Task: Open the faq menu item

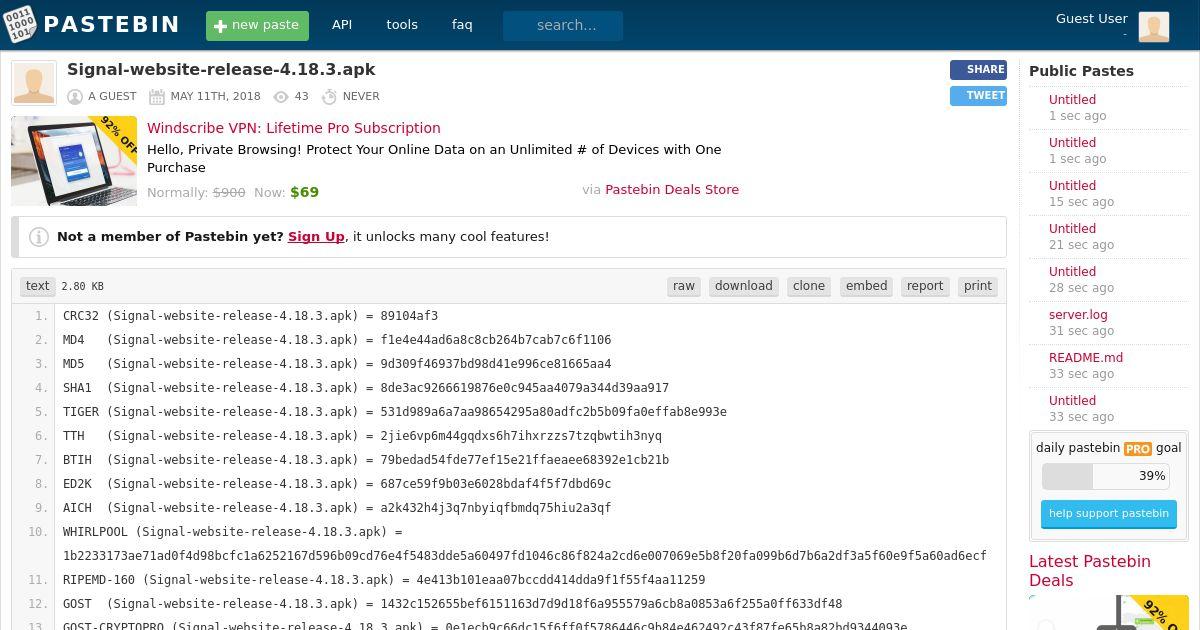Action: [x=462, y=25]
